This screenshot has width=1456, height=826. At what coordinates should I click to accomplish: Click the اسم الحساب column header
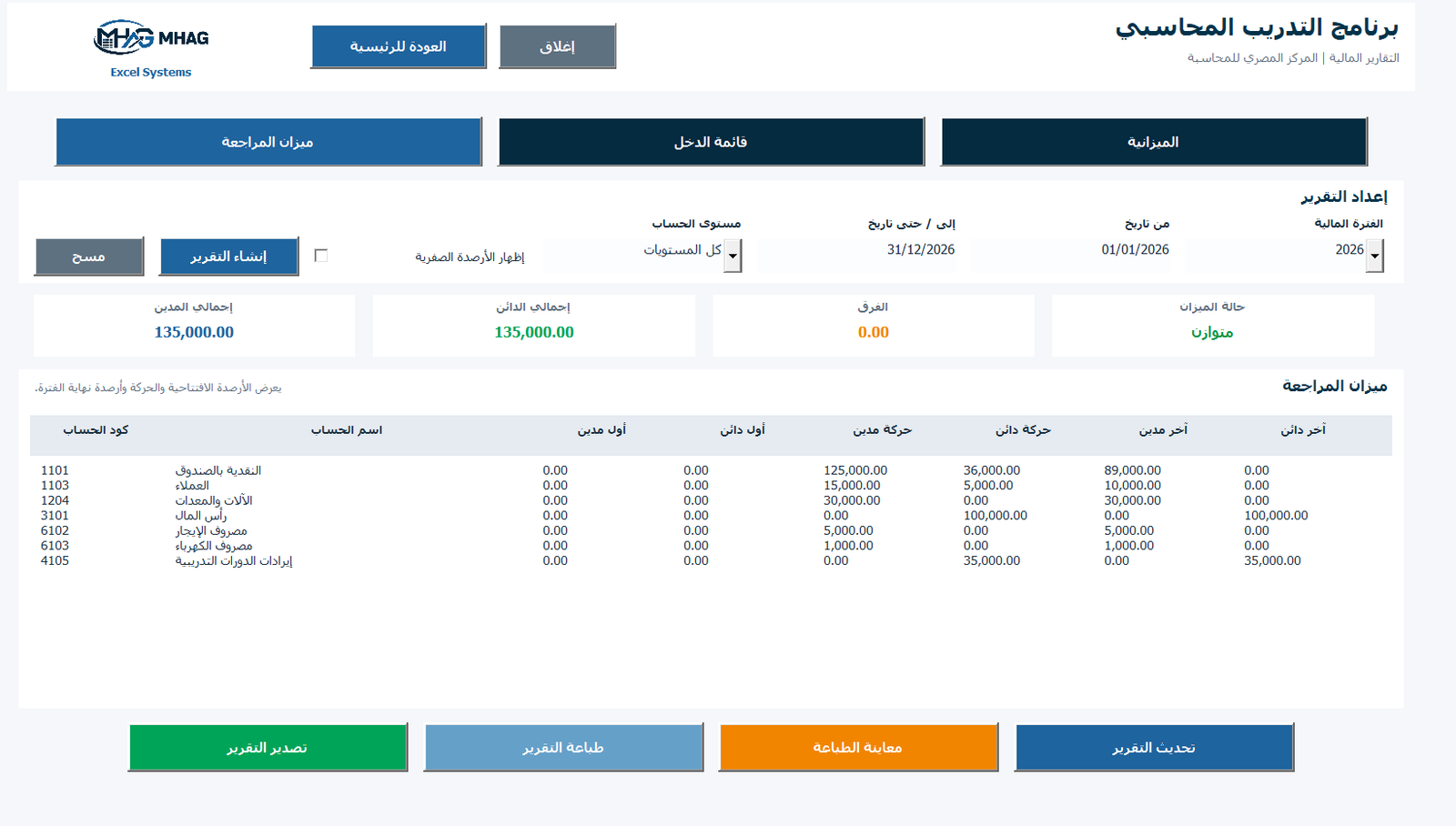click(x=347, y=429)
